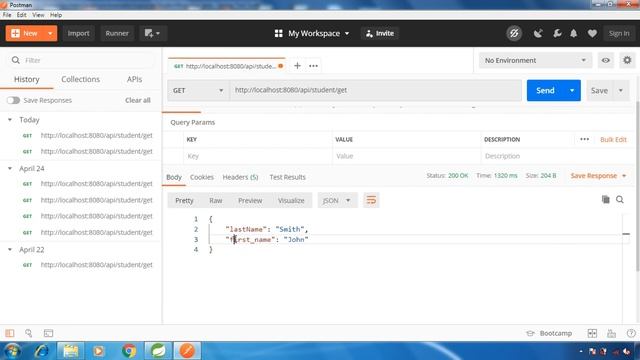Open query params three-dots column options
The height and width of the screenshot is (360, 640).
(584, 139)
